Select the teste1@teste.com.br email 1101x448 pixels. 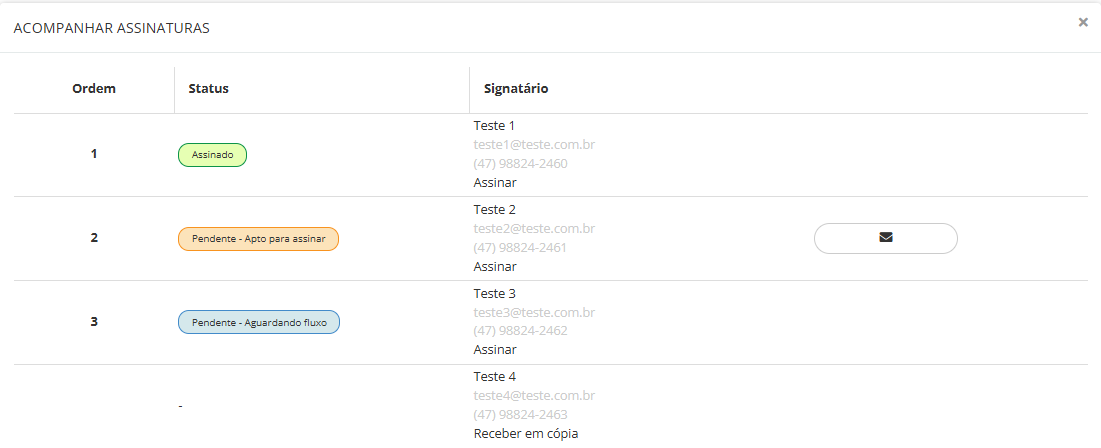tap(534, 144)
